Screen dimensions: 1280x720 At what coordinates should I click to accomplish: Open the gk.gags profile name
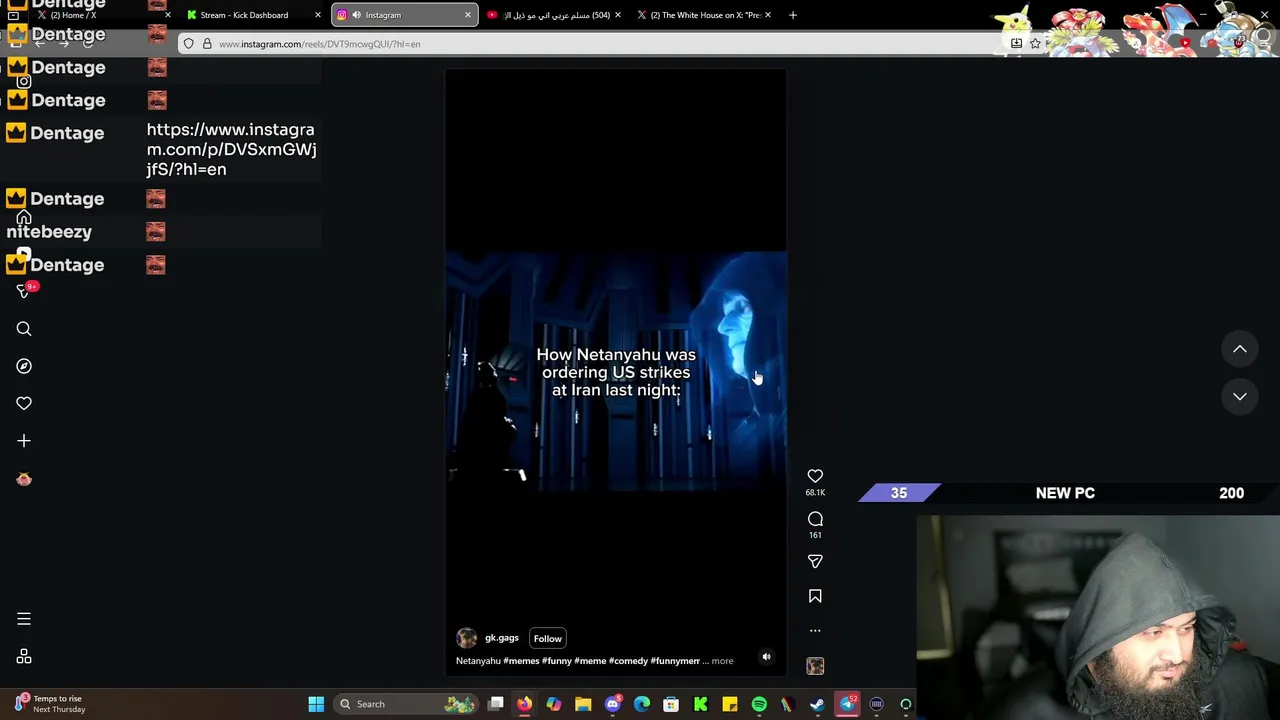[502, 638]
